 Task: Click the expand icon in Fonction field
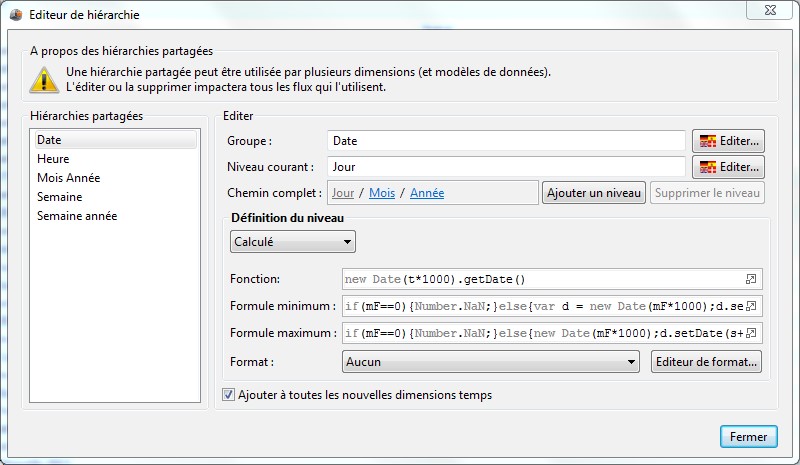coord(752,279)
